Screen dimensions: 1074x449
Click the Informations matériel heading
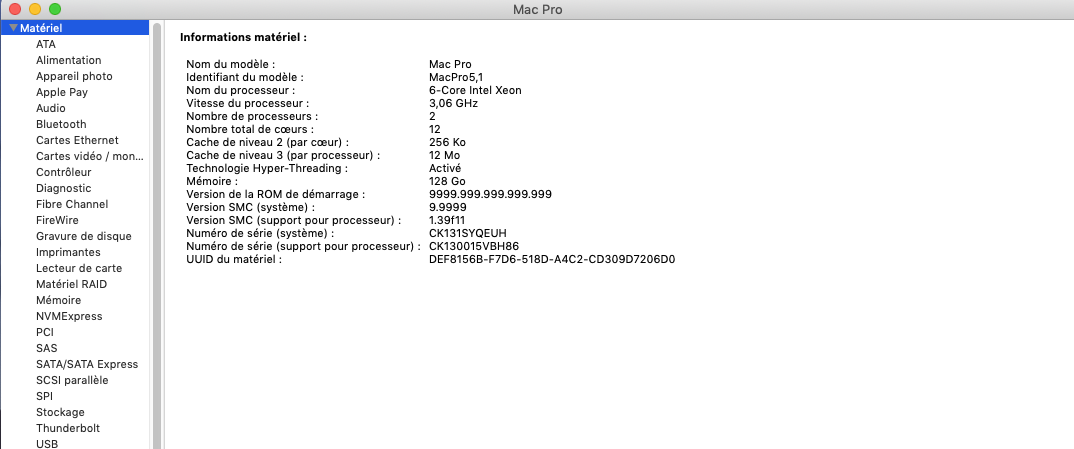point(243,37)
